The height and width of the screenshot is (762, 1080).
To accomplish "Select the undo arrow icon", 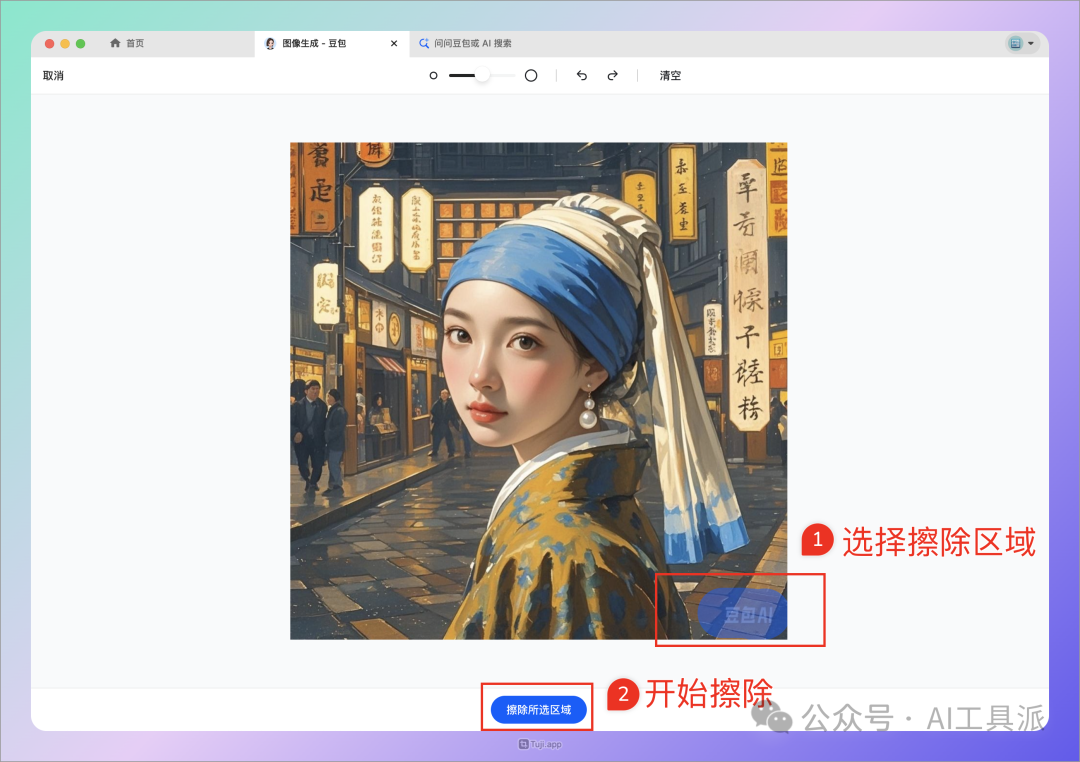I will click(x=581, y=75).
